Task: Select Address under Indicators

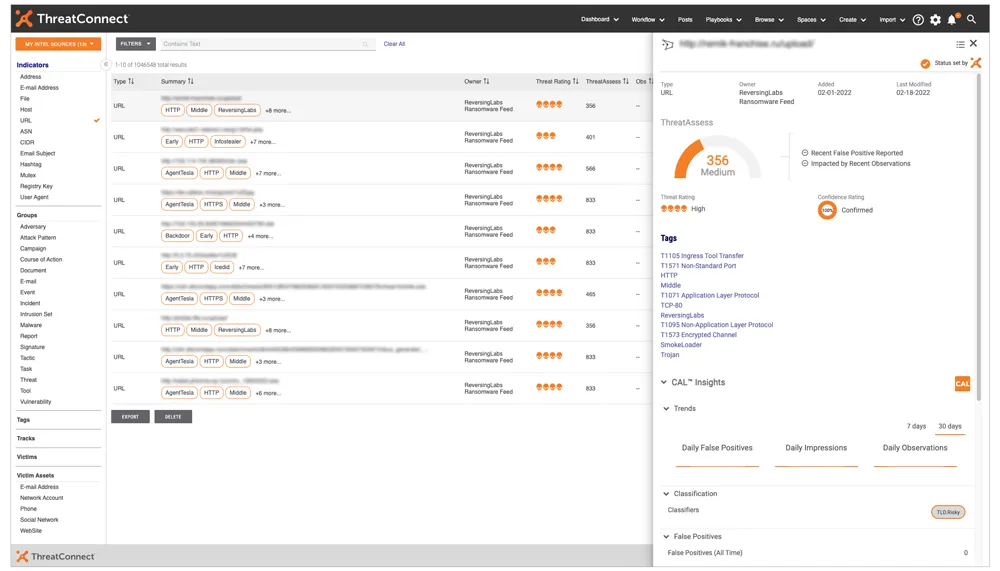Action: (x=31, y=77)
